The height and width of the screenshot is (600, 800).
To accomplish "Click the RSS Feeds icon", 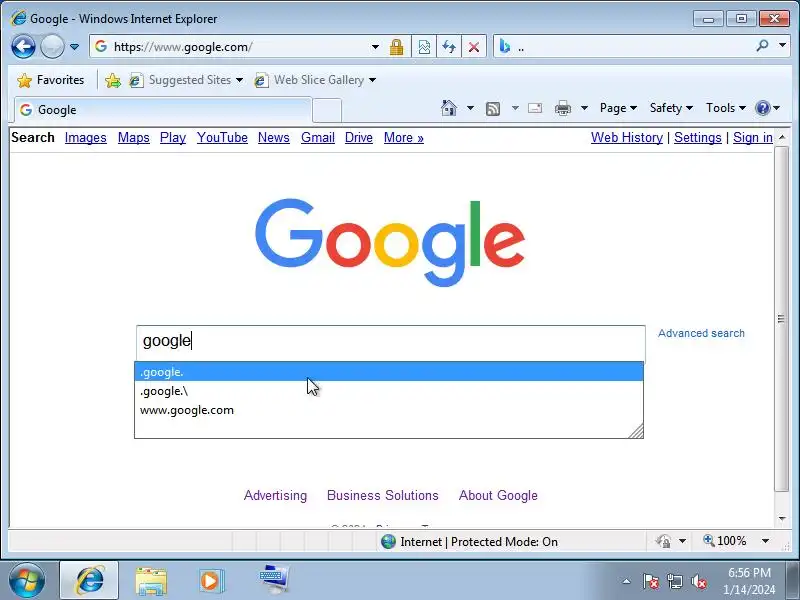I will click(493, 108).
